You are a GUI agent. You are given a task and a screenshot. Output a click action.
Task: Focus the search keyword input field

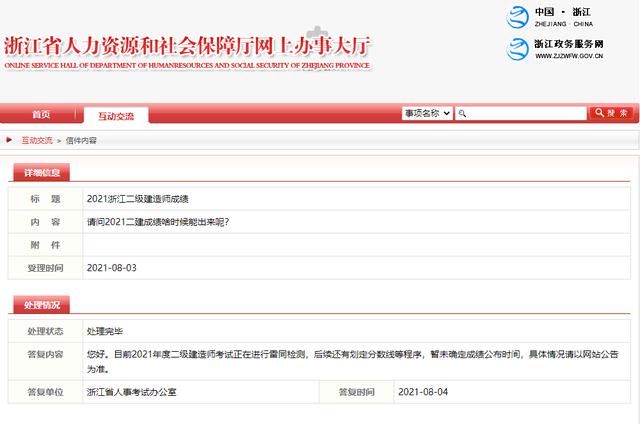tap(520, 113)
